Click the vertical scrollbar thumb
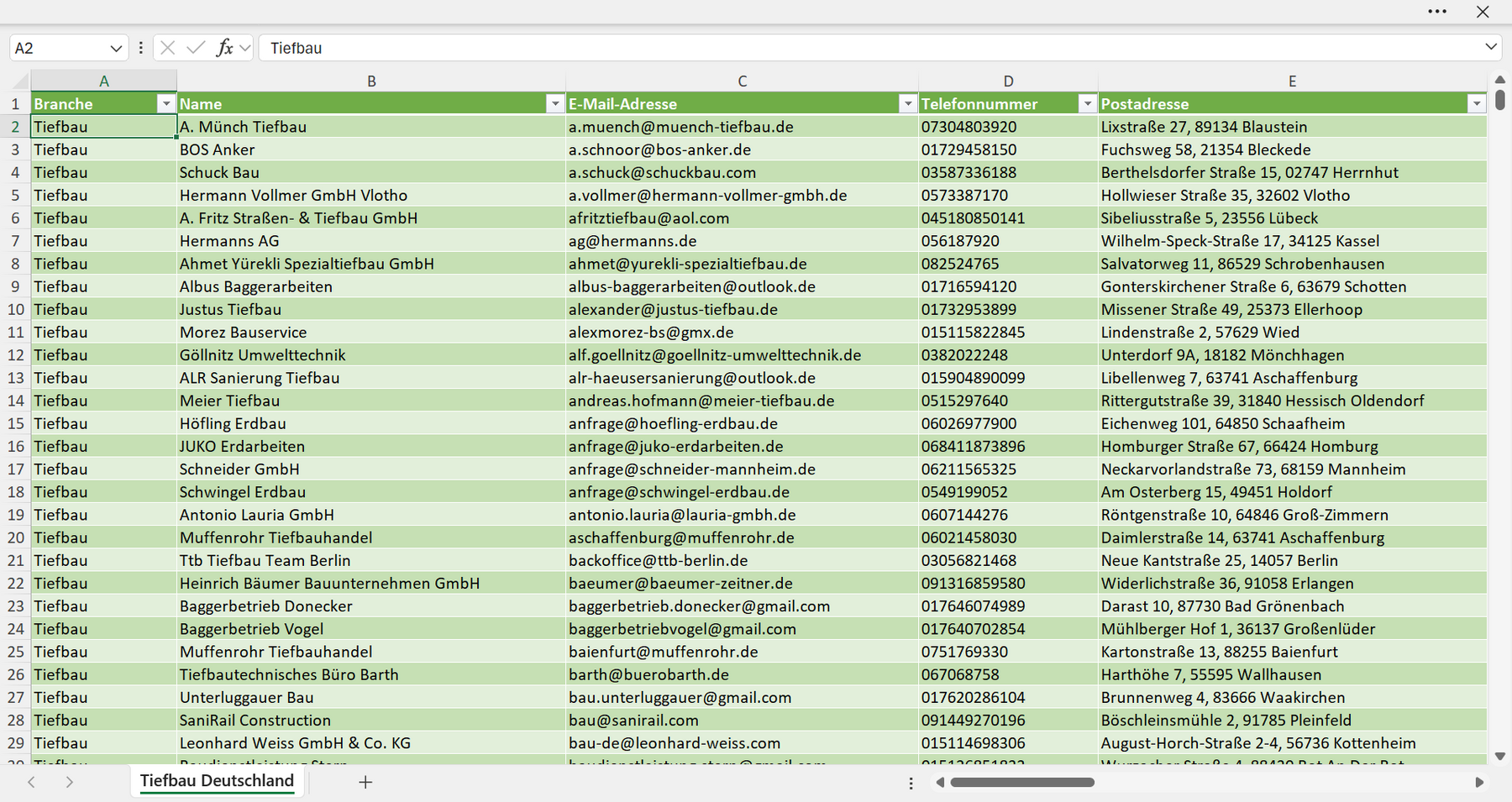1512x802 pixels. tap(1500, 100)
